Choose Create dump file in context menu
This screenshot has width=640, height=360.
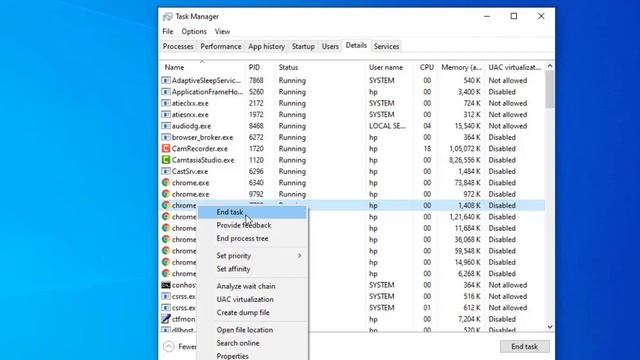tap(252, 312)
